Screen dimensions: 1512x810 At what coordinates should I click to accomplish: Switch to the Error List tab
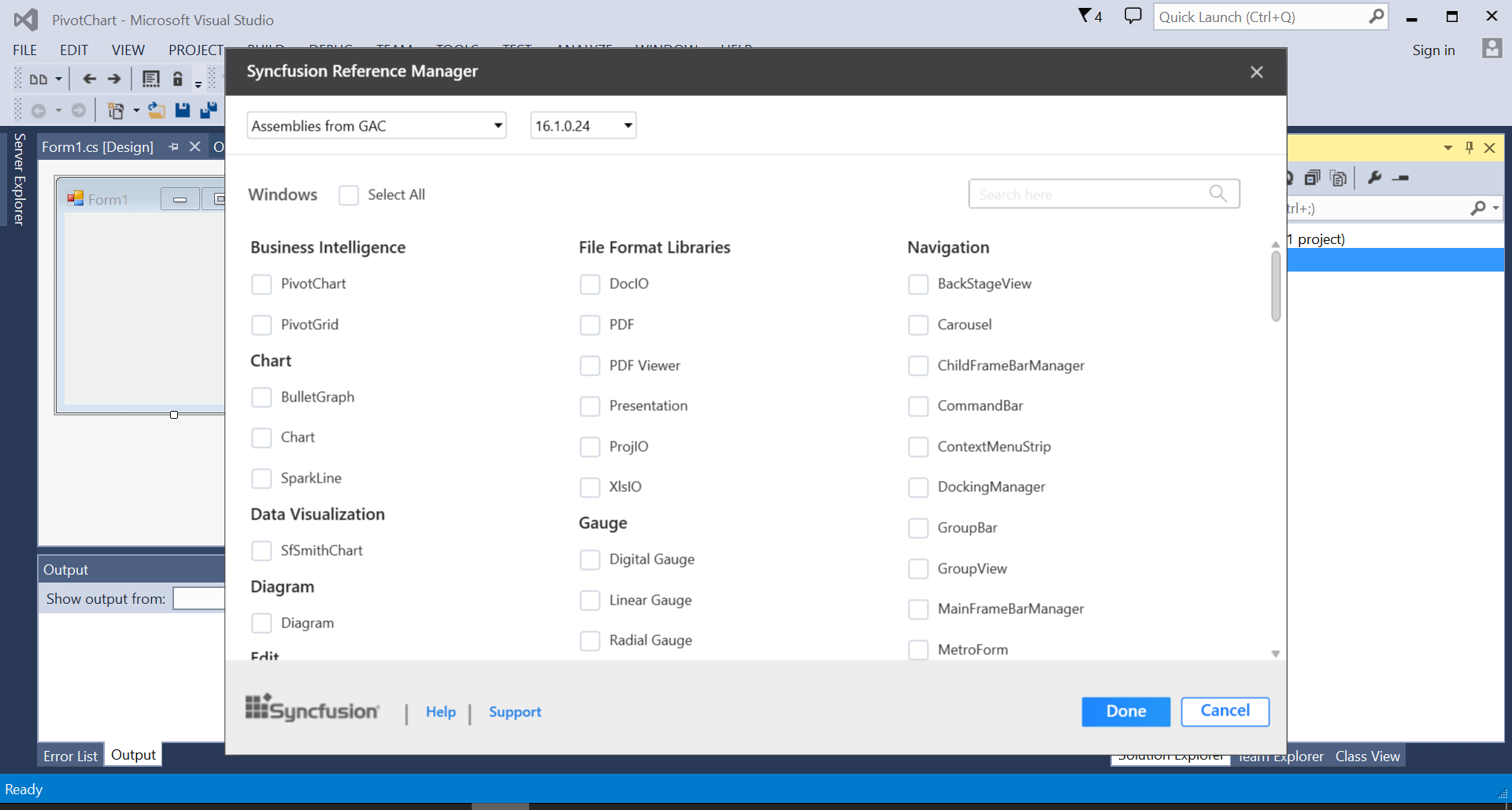point(70,756)
